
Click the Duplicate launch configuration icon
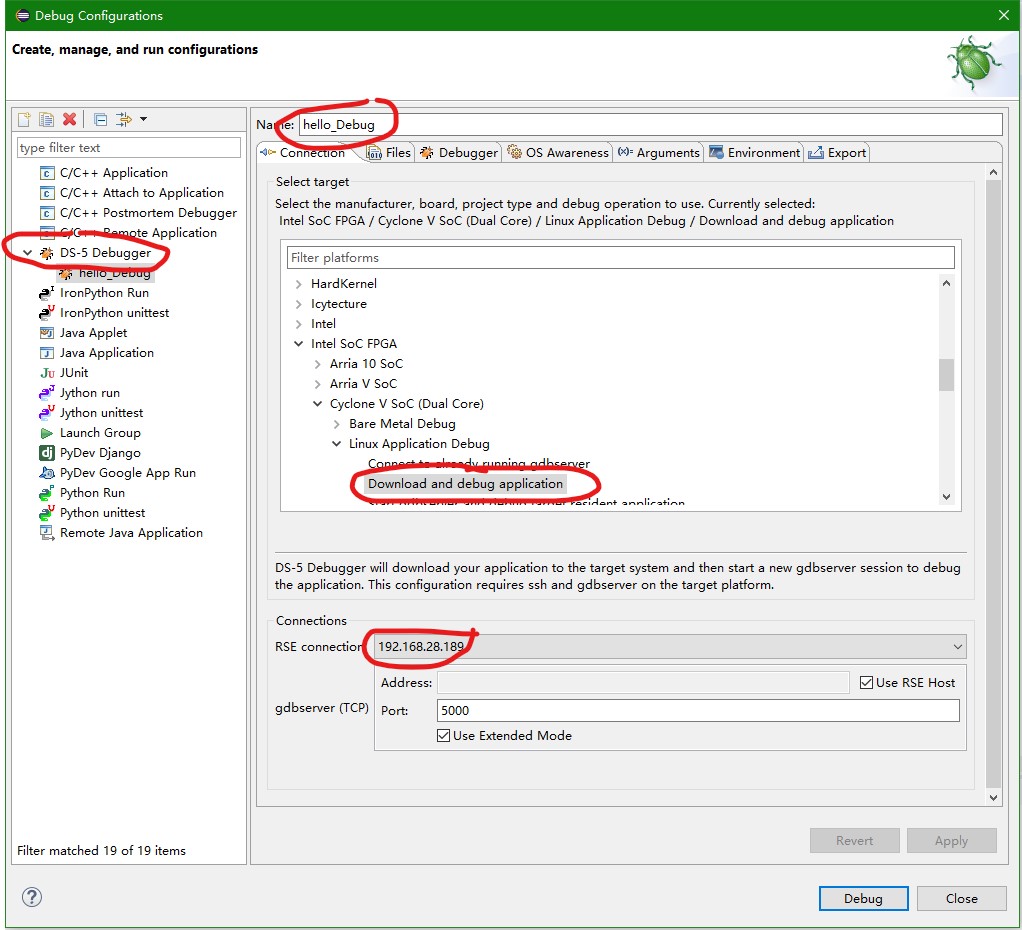[46, 119]
